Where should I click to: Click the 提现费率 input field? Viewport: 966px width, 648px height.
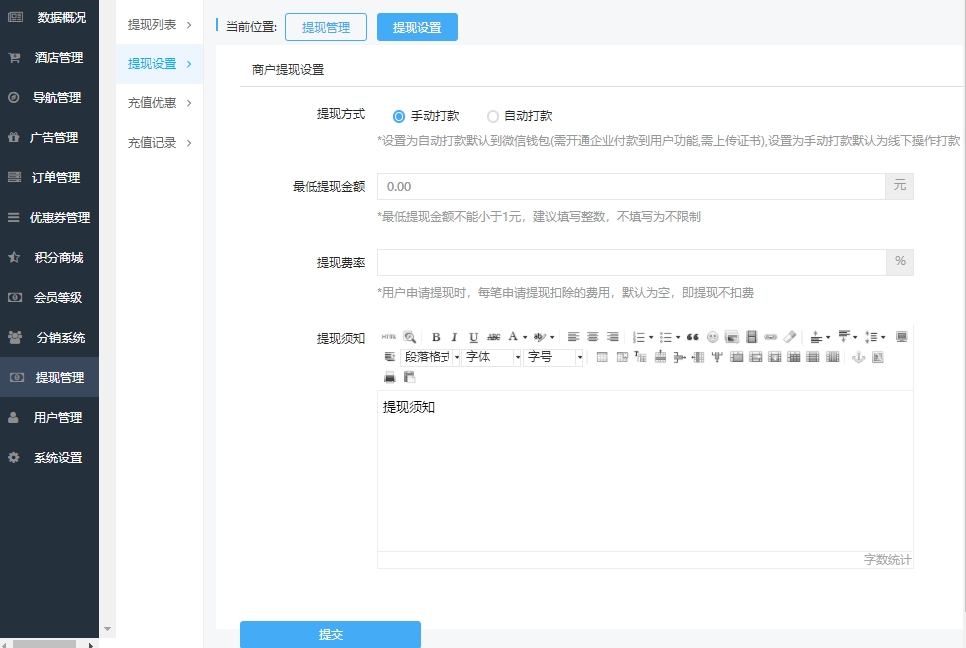(631, 262)
